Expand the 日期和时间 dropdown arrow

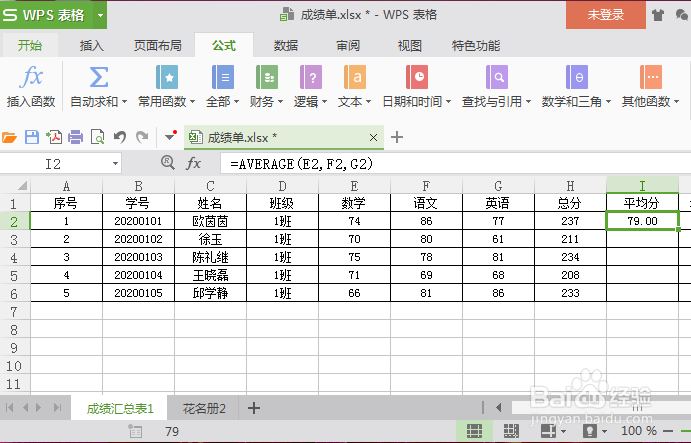[x=448, y=102]
